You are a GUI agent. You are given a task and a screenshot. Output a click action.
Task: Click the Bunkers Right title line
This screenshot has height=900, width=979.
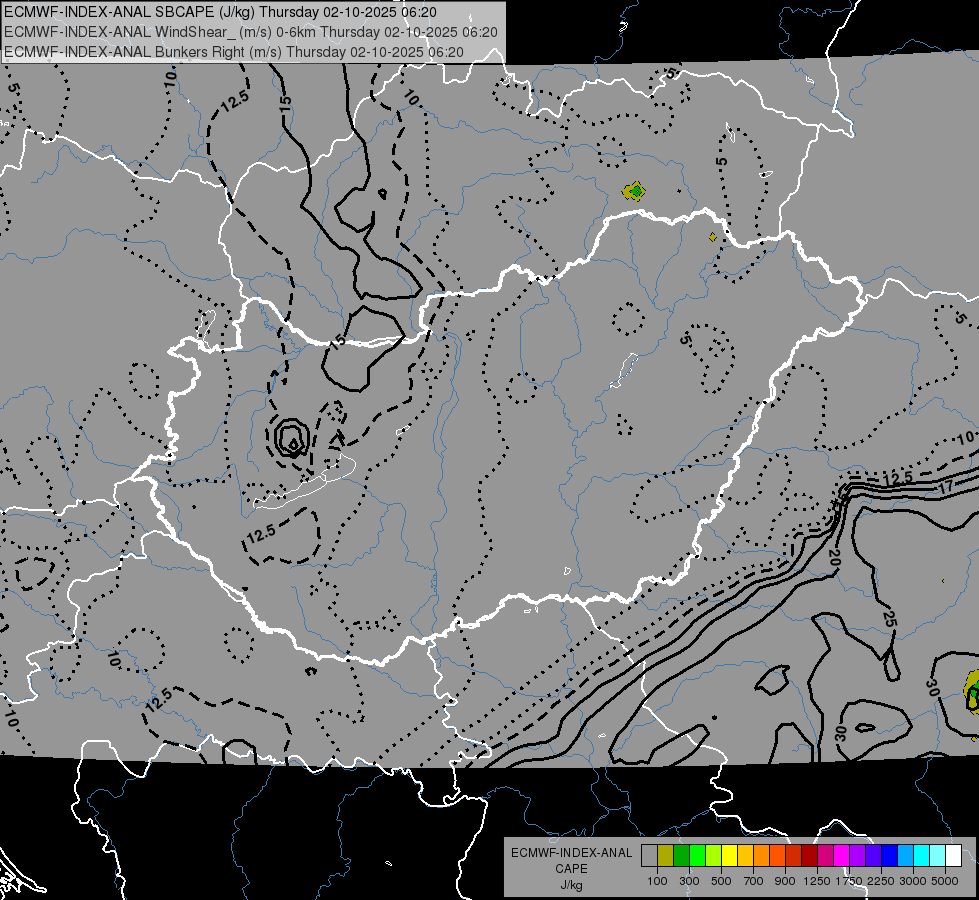point(234,52)
